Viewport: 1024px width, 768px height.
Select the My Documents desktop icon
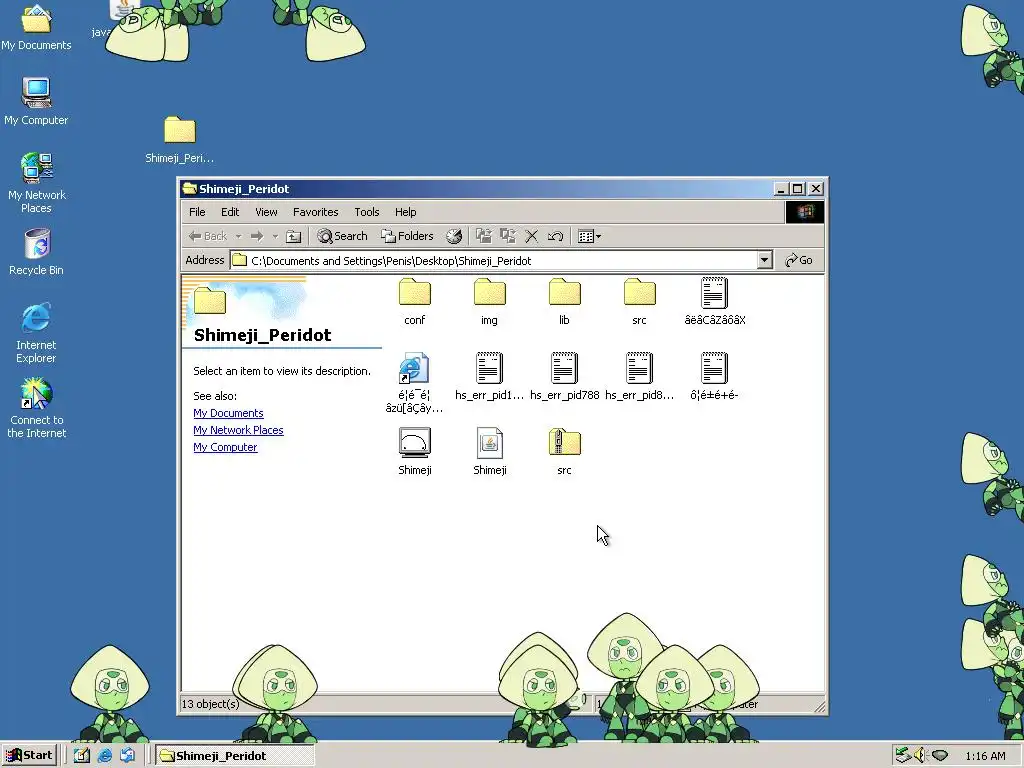tap(36, 27)
